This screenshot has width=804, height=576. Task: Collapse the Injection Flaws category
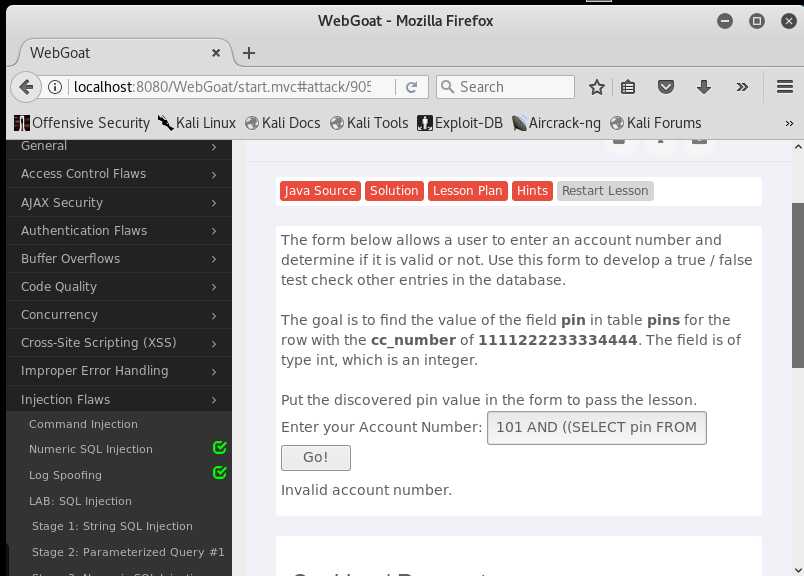pos(119,400)
